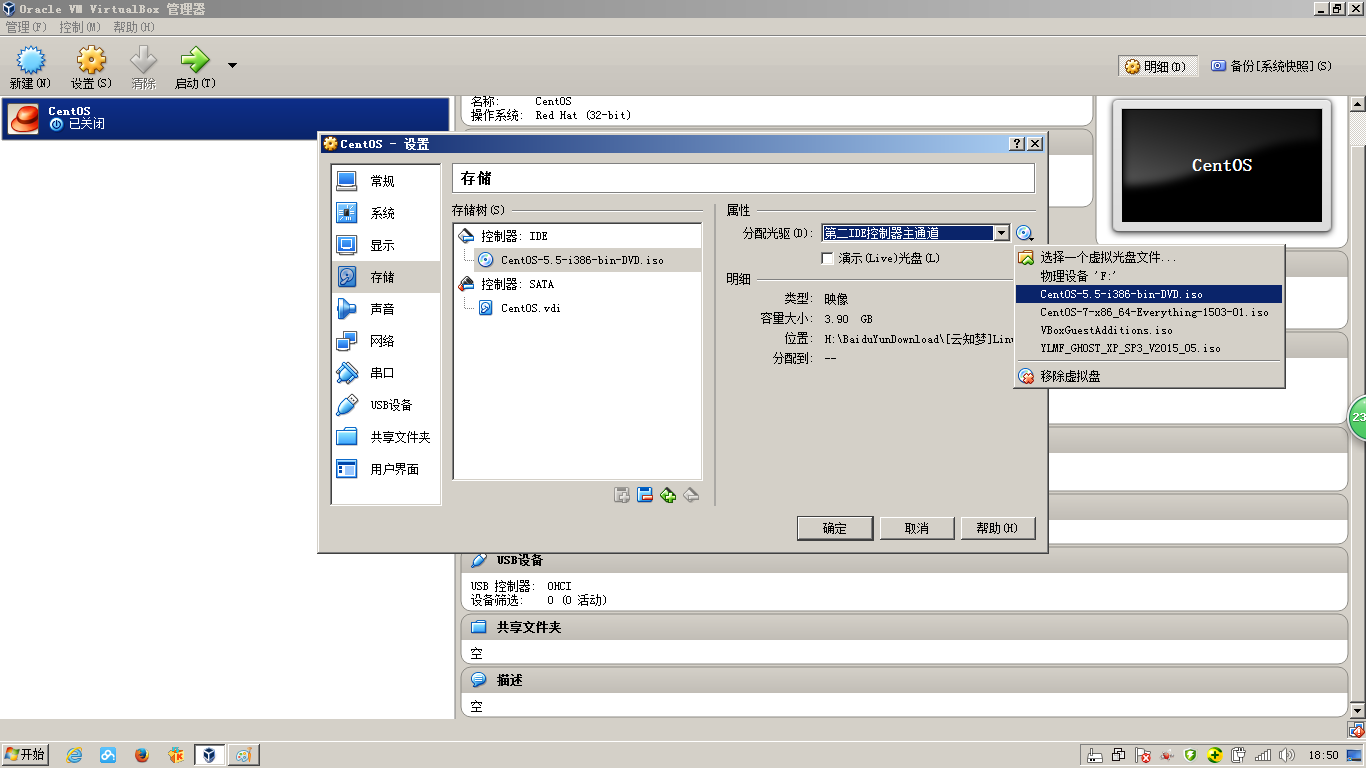Open the 常规 (General) settings page

click(x=386, y=181)
